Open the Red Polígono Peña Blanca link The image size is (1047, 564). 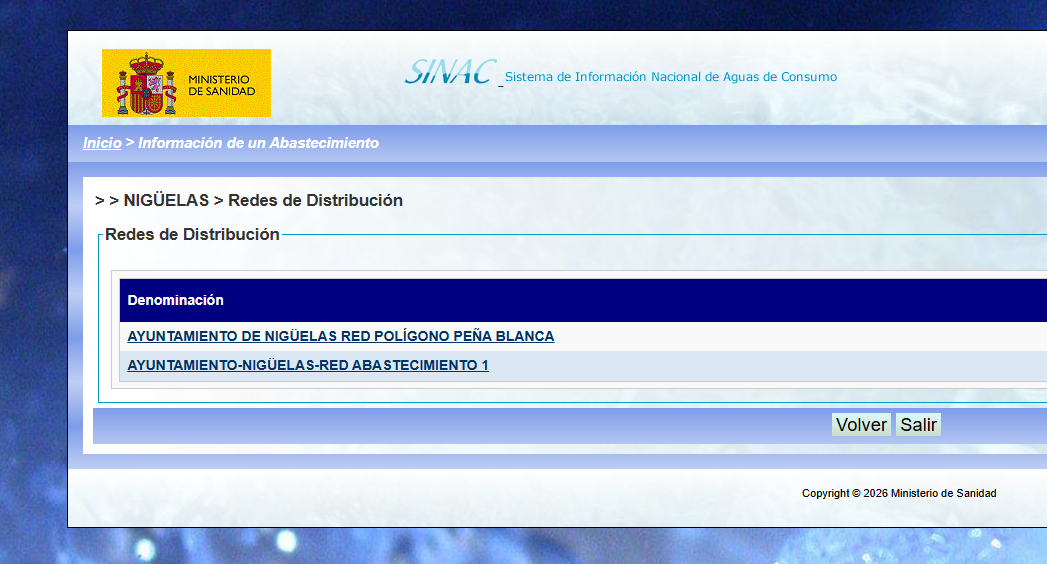point(341,336)
